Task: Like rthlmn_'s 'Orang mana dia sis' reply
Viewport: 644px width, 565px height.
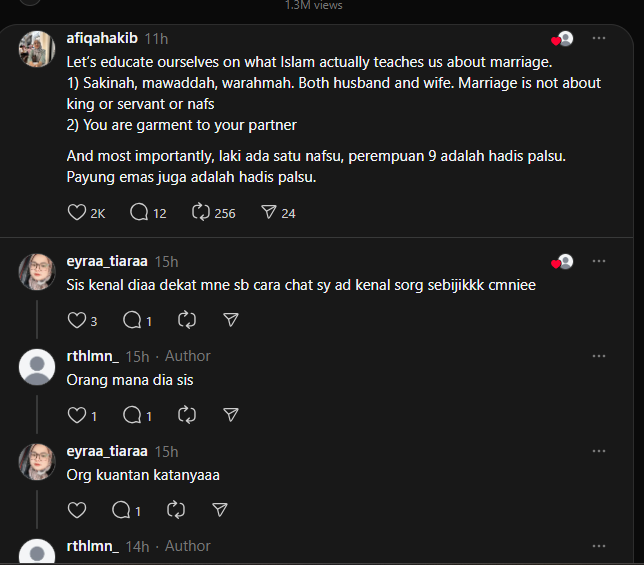Action: 77,414
